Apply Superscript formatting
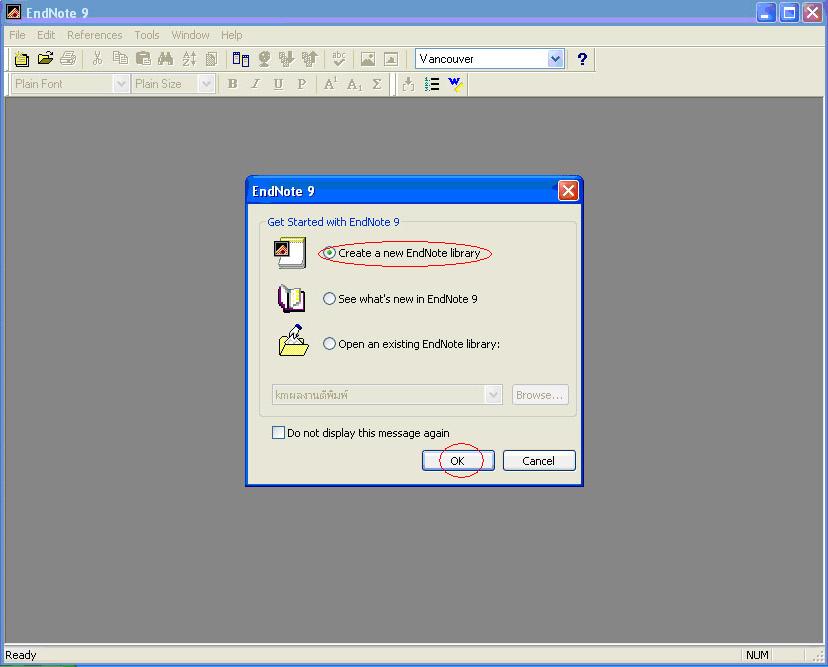 click(x=331, y=84)
